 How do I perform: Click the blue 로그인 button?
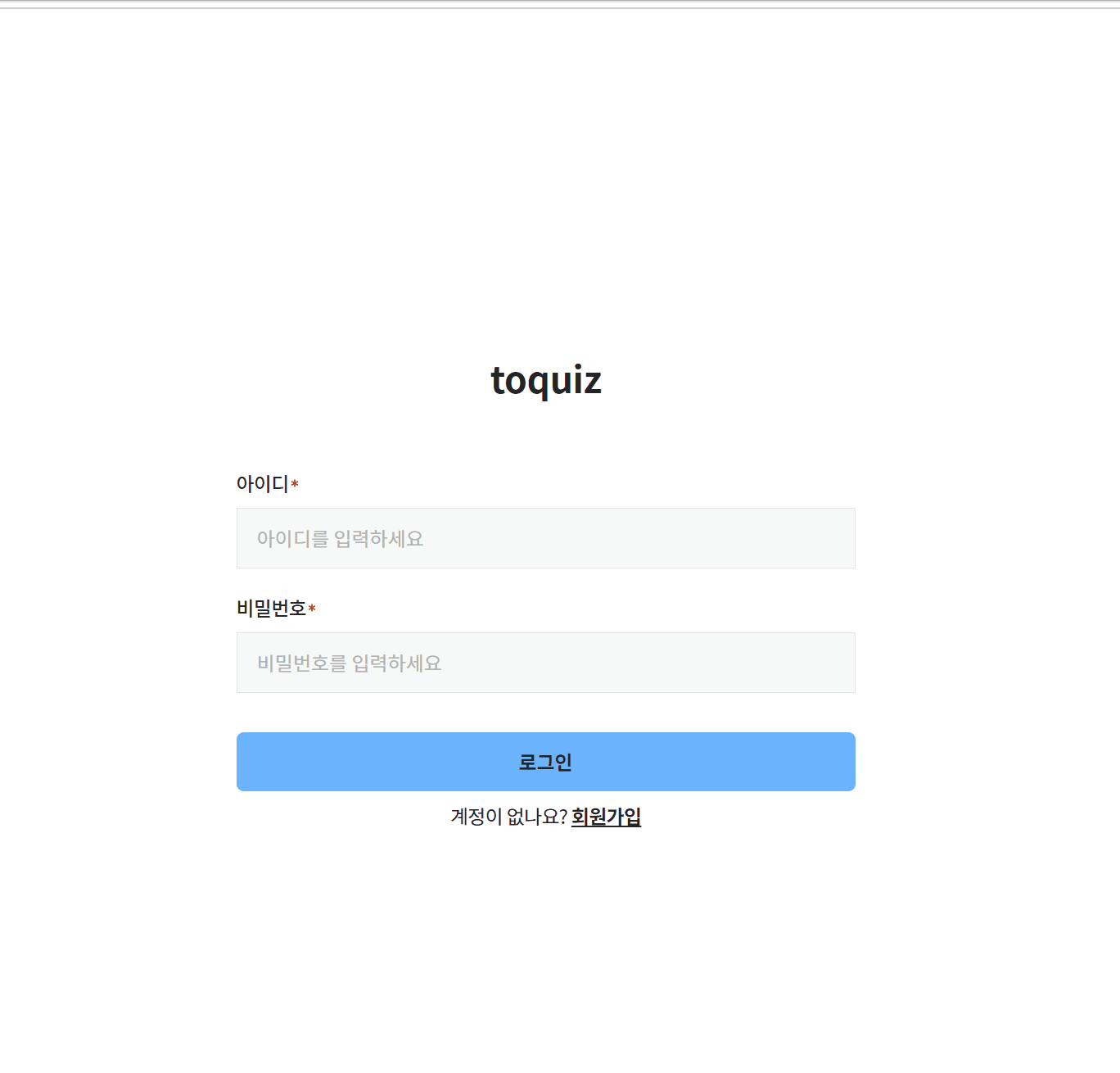pos(546,762)
